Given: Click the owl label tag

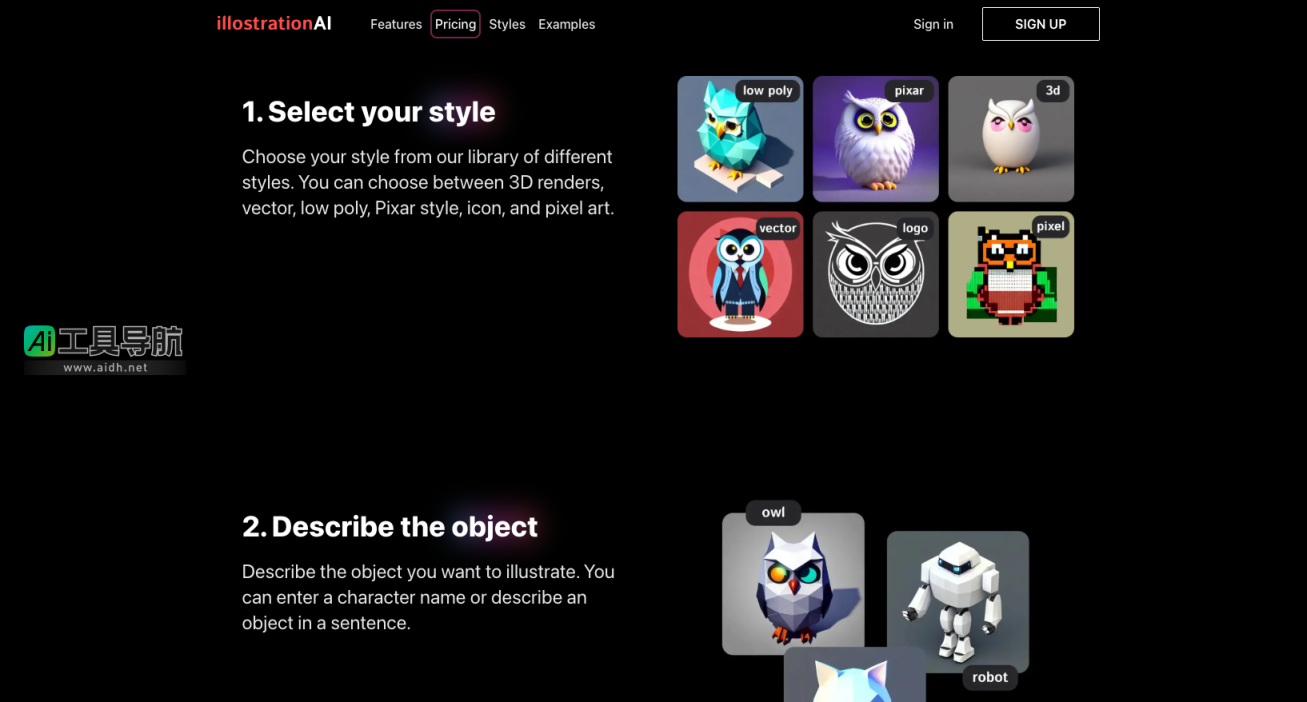Looking at the screenshot, I should tap(773, 512).
